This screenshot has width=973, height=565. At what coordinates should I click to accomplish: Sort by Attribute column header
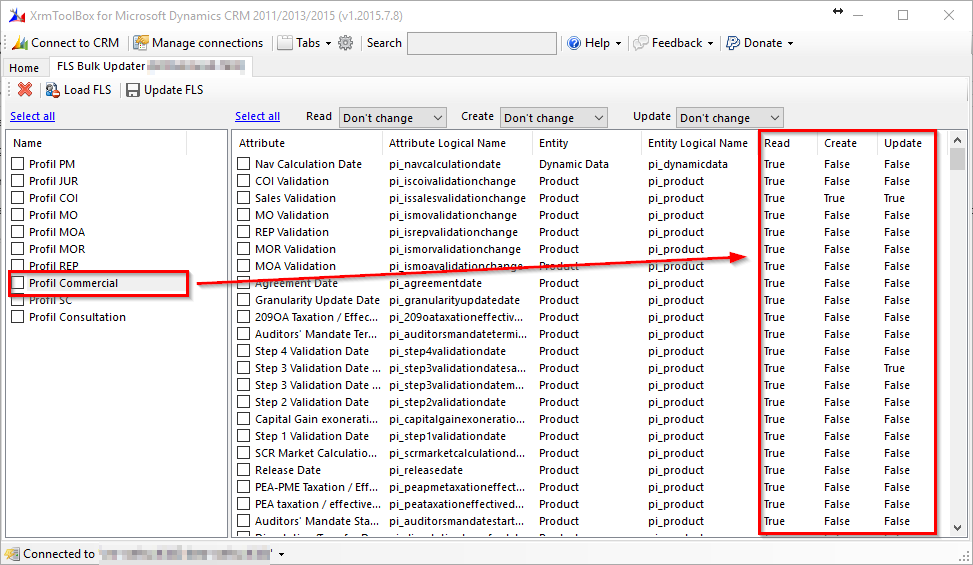(308, 143)
